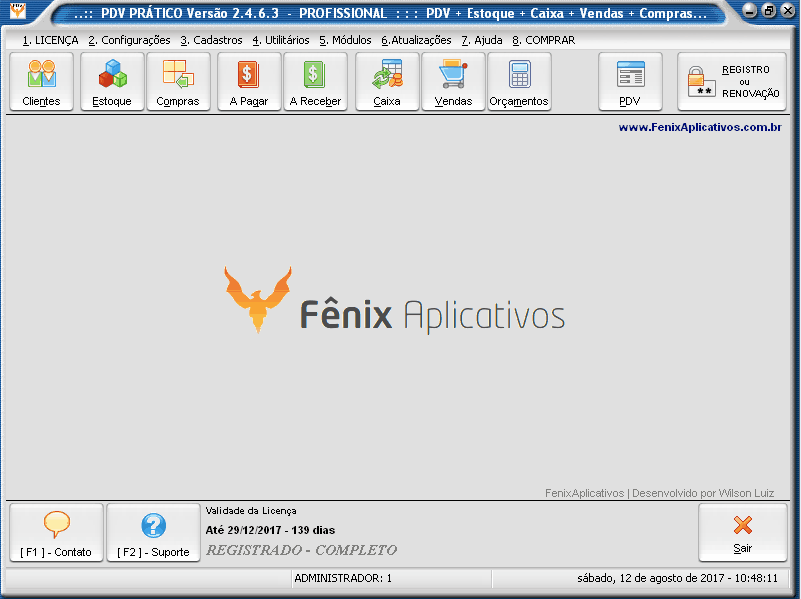Click the REGISTRO ou RENOVAÇÃO padlock button
Viewport: 801px width, 599px height.
(x=732, y=82)
